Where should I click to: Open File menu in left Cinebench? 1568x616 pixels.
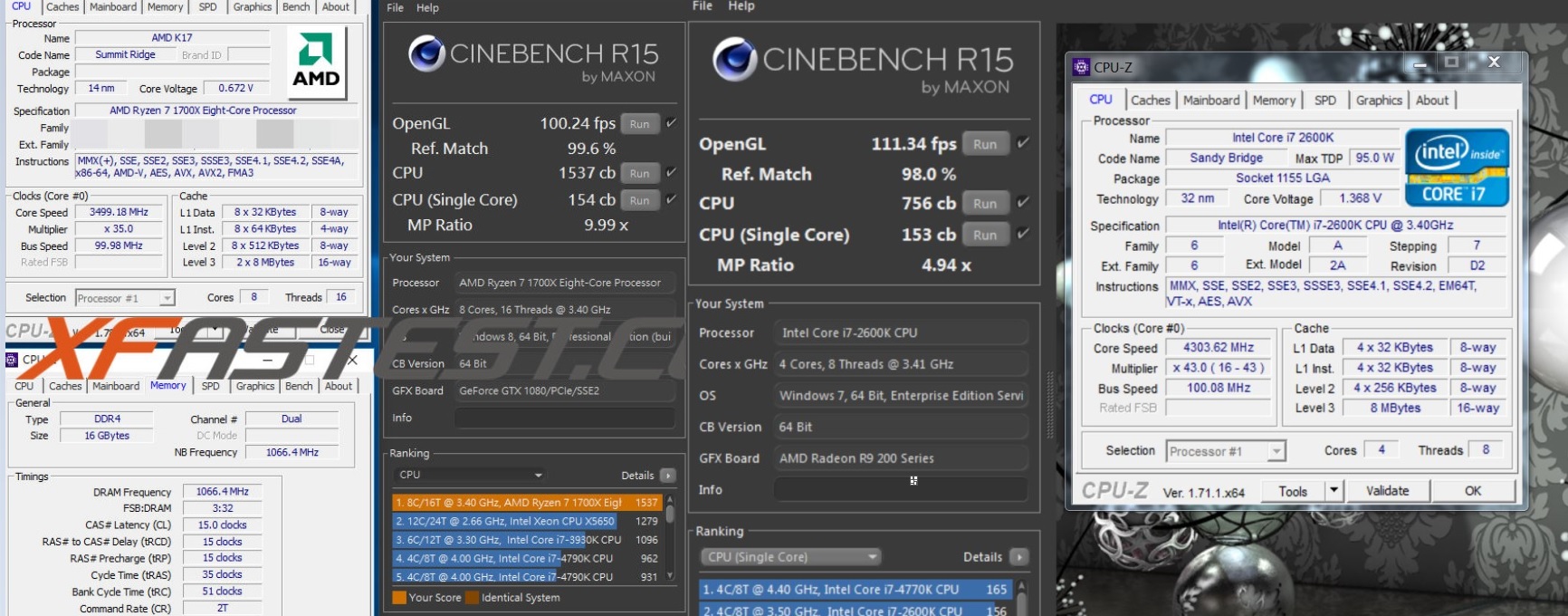[395, 7]
